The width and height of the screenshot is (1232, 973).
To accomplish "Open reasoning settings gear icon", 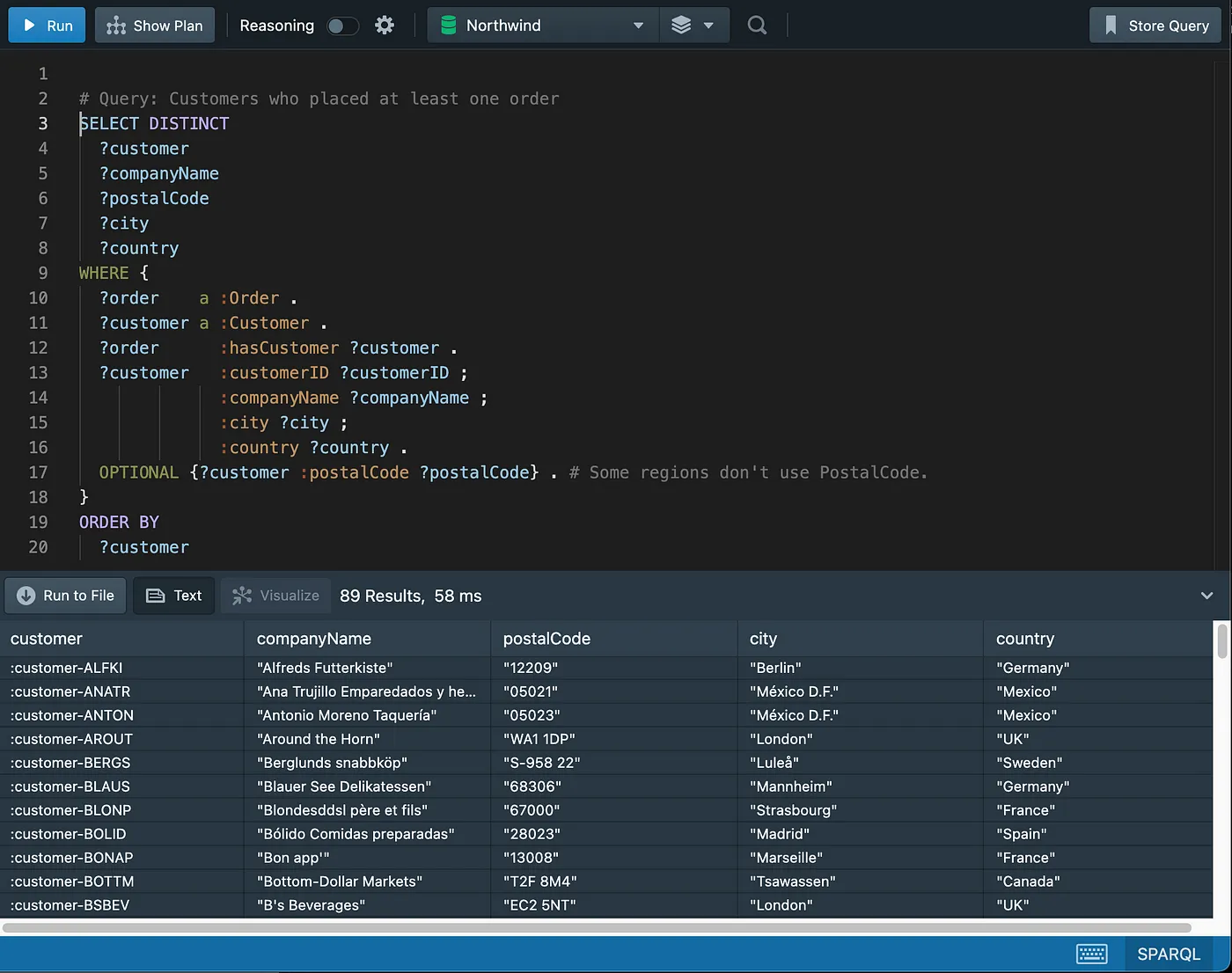I will click(385, 26).
